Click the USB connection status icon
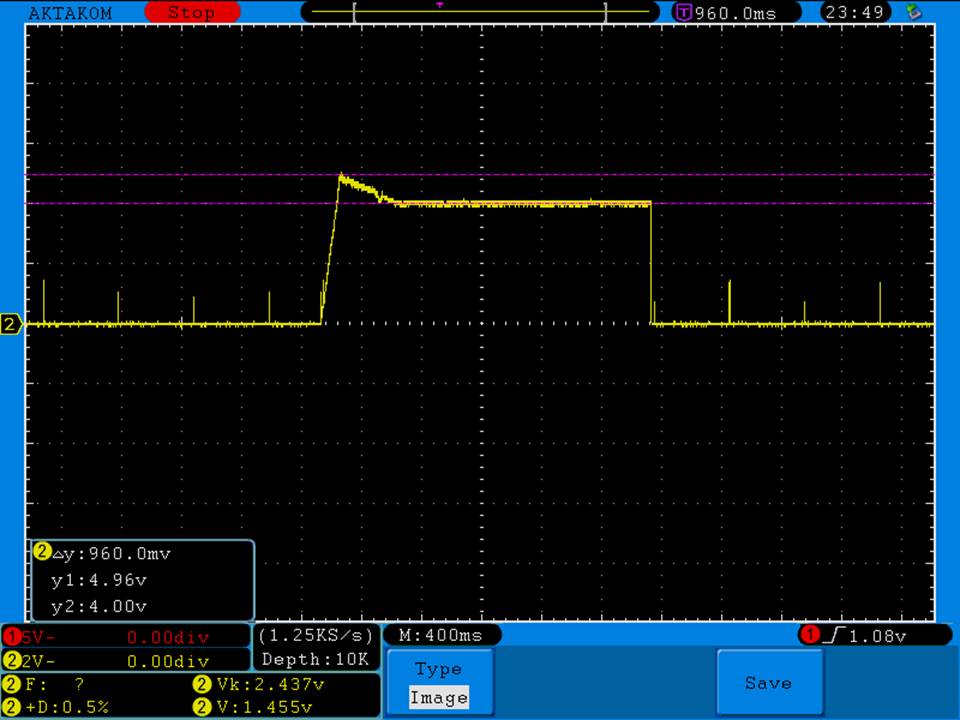960x720 pixels. [x=912, y=12]
